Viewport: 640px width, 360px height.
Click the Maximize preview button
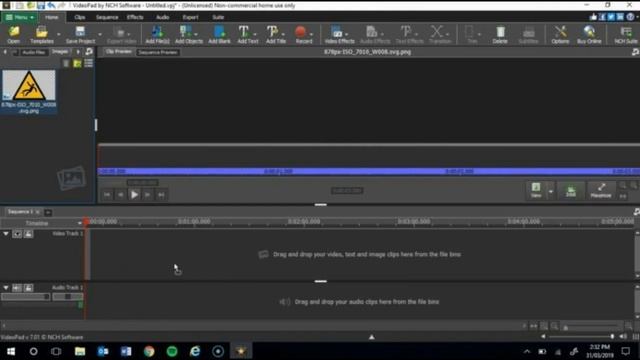point(601,191)
